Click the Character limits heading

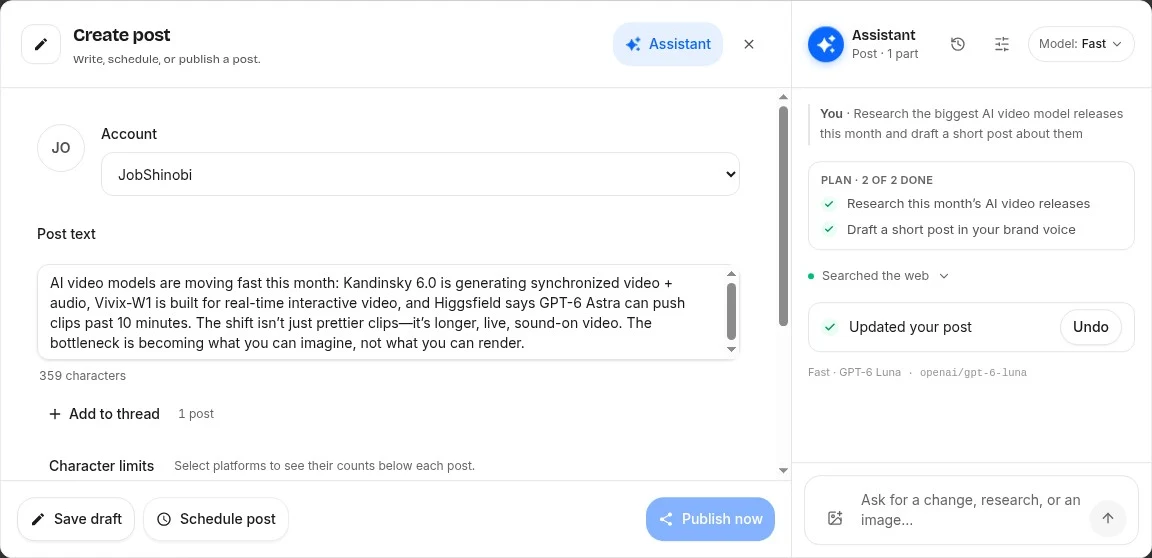coord(101,466)
